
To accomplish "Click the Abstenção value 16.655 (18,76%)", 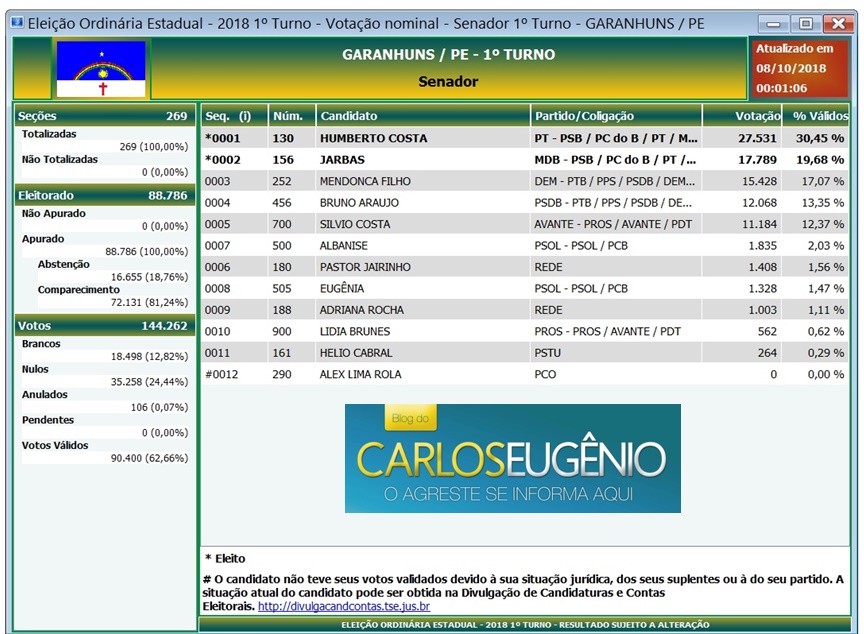I will pos(149,277).
